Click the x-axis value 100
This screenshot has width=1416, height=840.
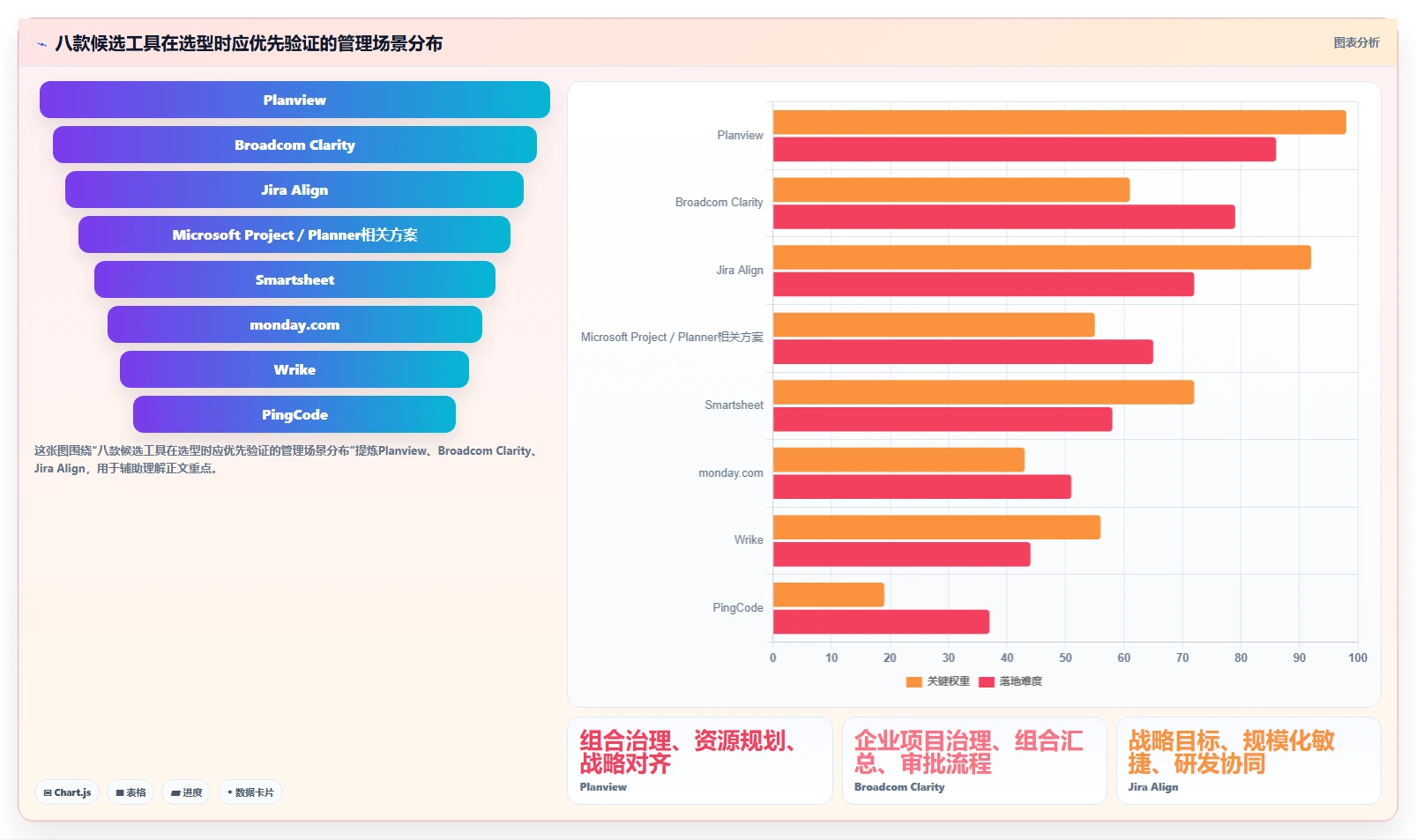pos(1358,658)
